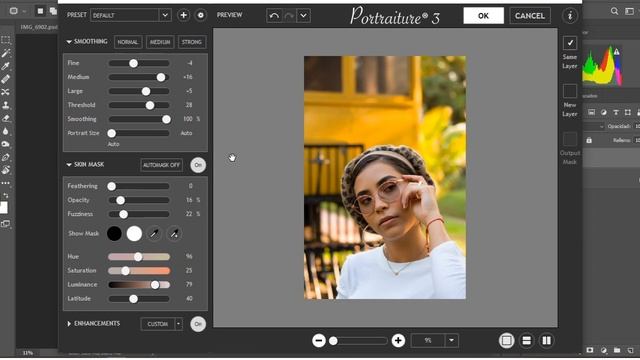This screenshot has height=360, width=640.
Task: Click the Hue slider handle
Action: point(138,257)
